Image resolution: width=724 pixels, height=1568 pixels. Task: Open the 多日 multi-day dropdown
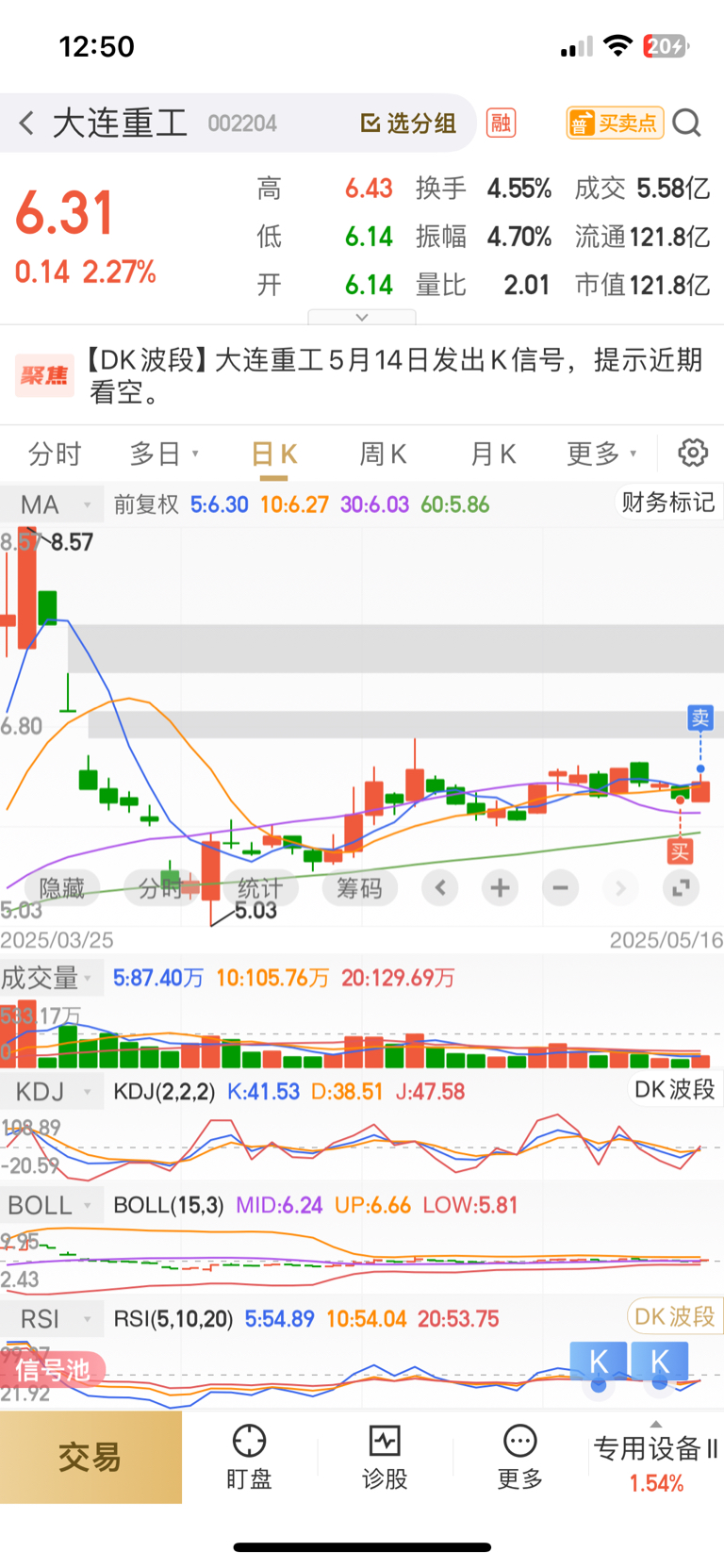pos(164,454)
